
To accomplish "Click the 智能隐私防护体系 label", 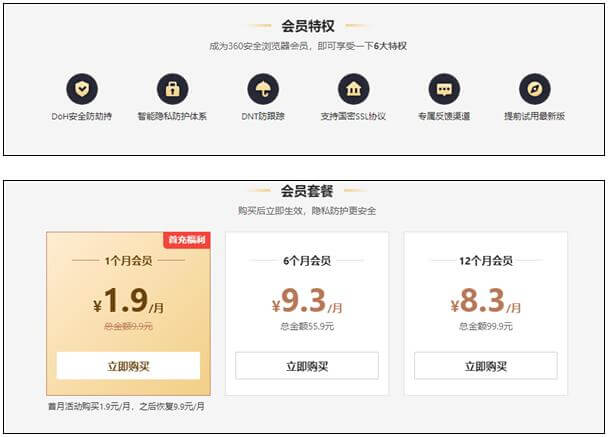I will pos(172,116).
